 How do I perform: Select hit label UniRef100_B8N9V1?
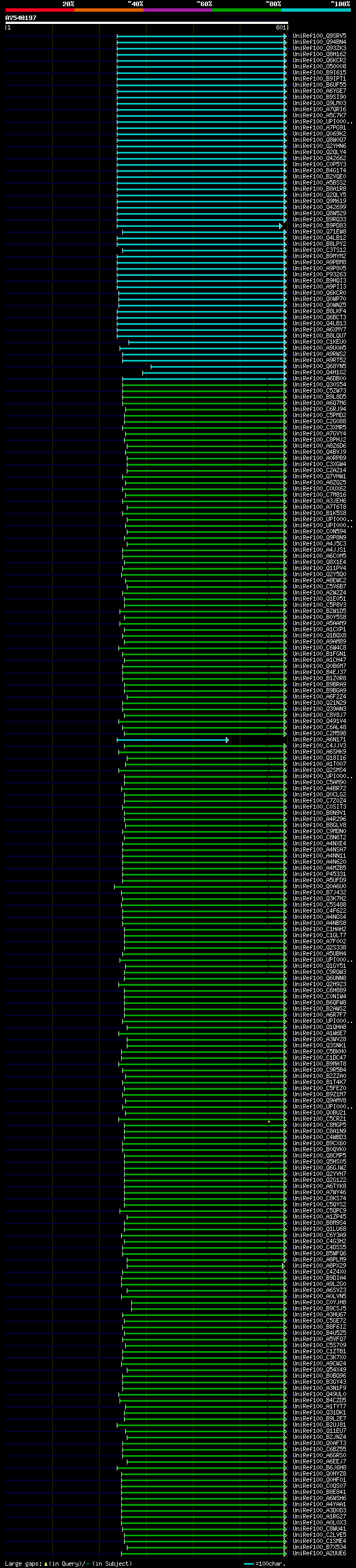[x=319, y=813]
